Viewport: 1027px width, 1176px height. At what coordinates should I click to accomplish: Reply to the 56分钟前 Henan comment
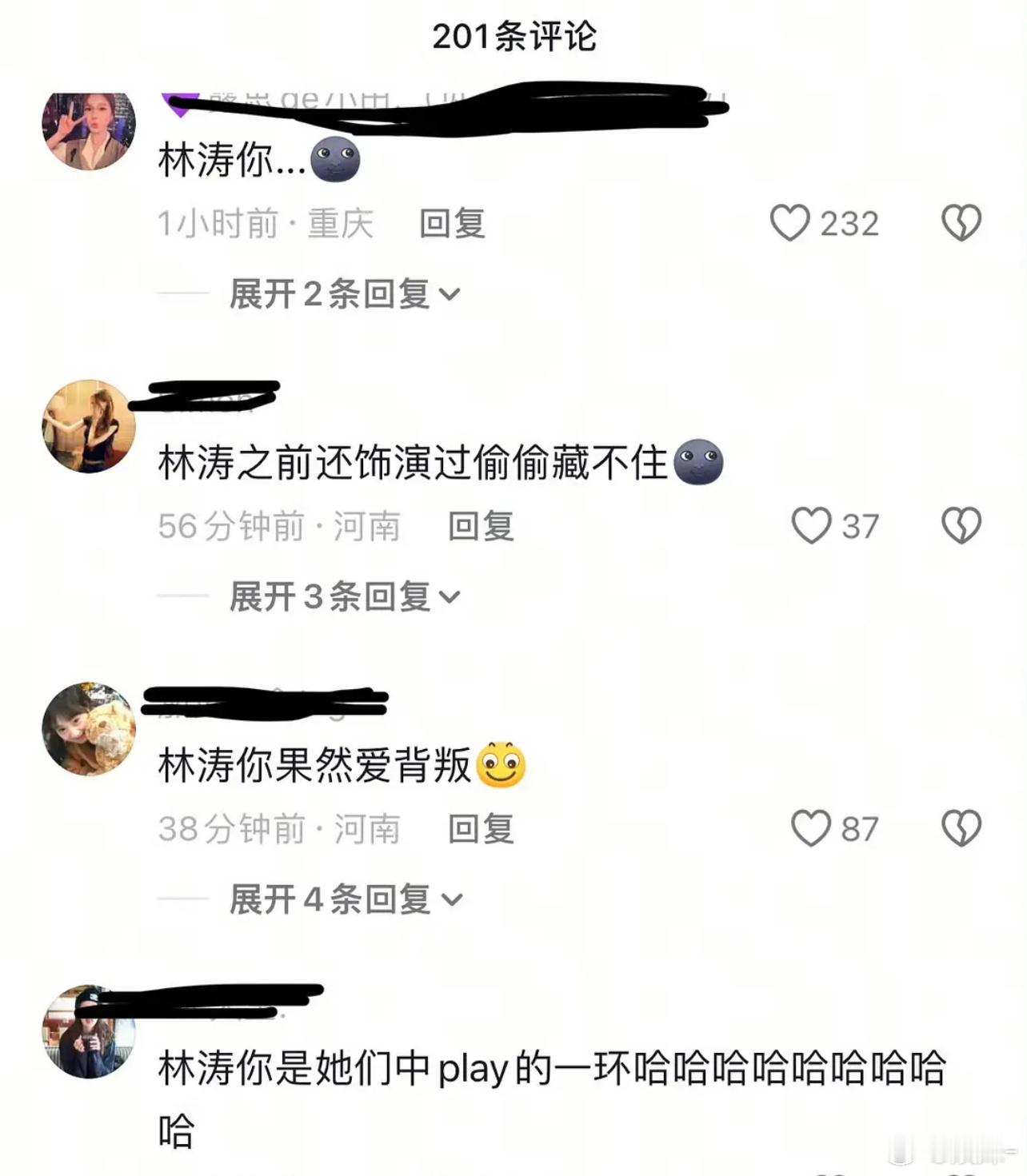(481, 526)
